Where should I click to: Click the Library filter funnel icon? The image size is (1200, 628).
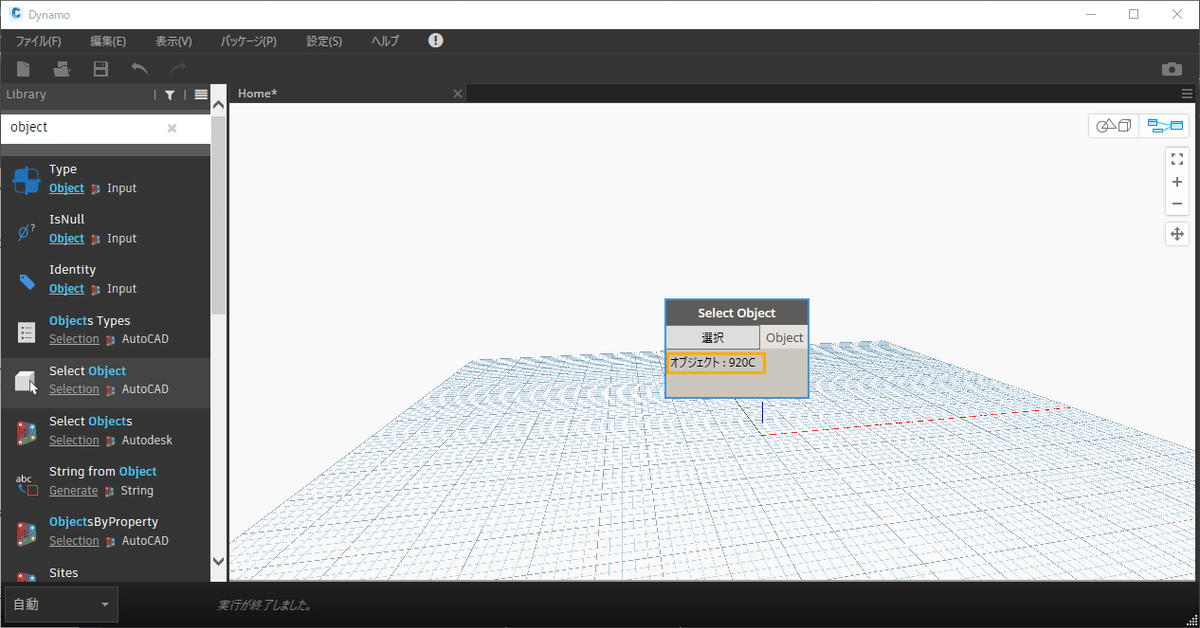click(170, 95)
